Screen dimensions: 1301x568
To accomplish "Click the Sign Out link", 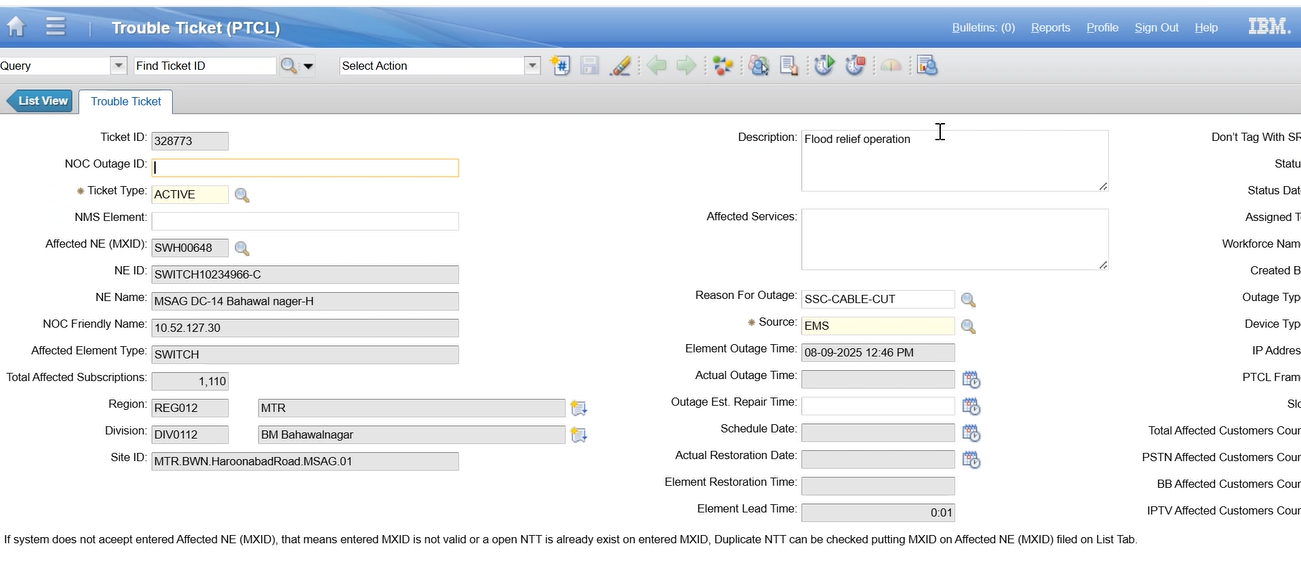I will pos(1156,28).
